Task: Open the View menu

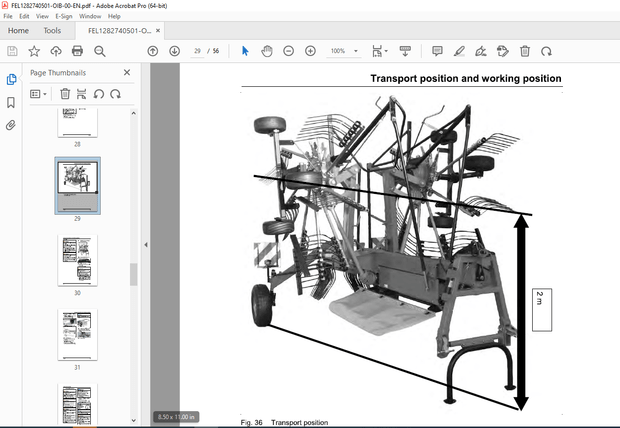Action: pos(42,16)
